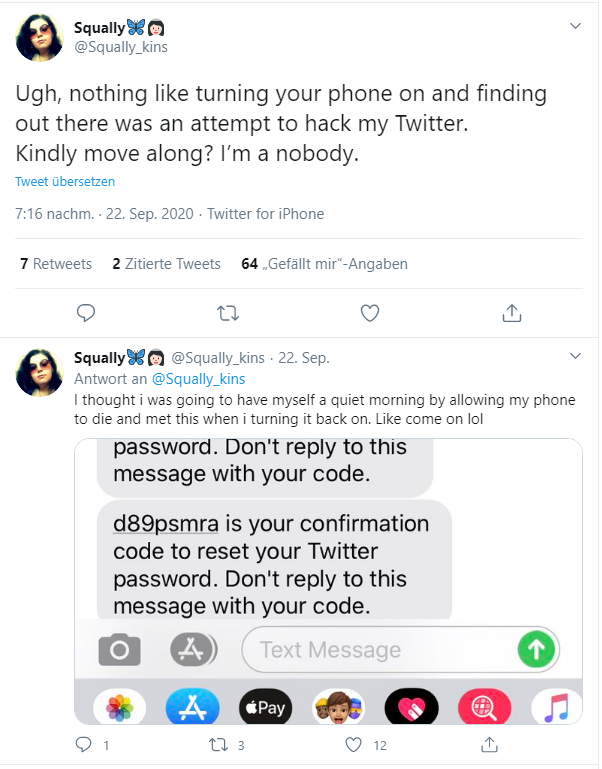Open the @Squally_kins mention link in the reply
The width and height of the screenshot is (602, 769).
click(x=198, y=379)
